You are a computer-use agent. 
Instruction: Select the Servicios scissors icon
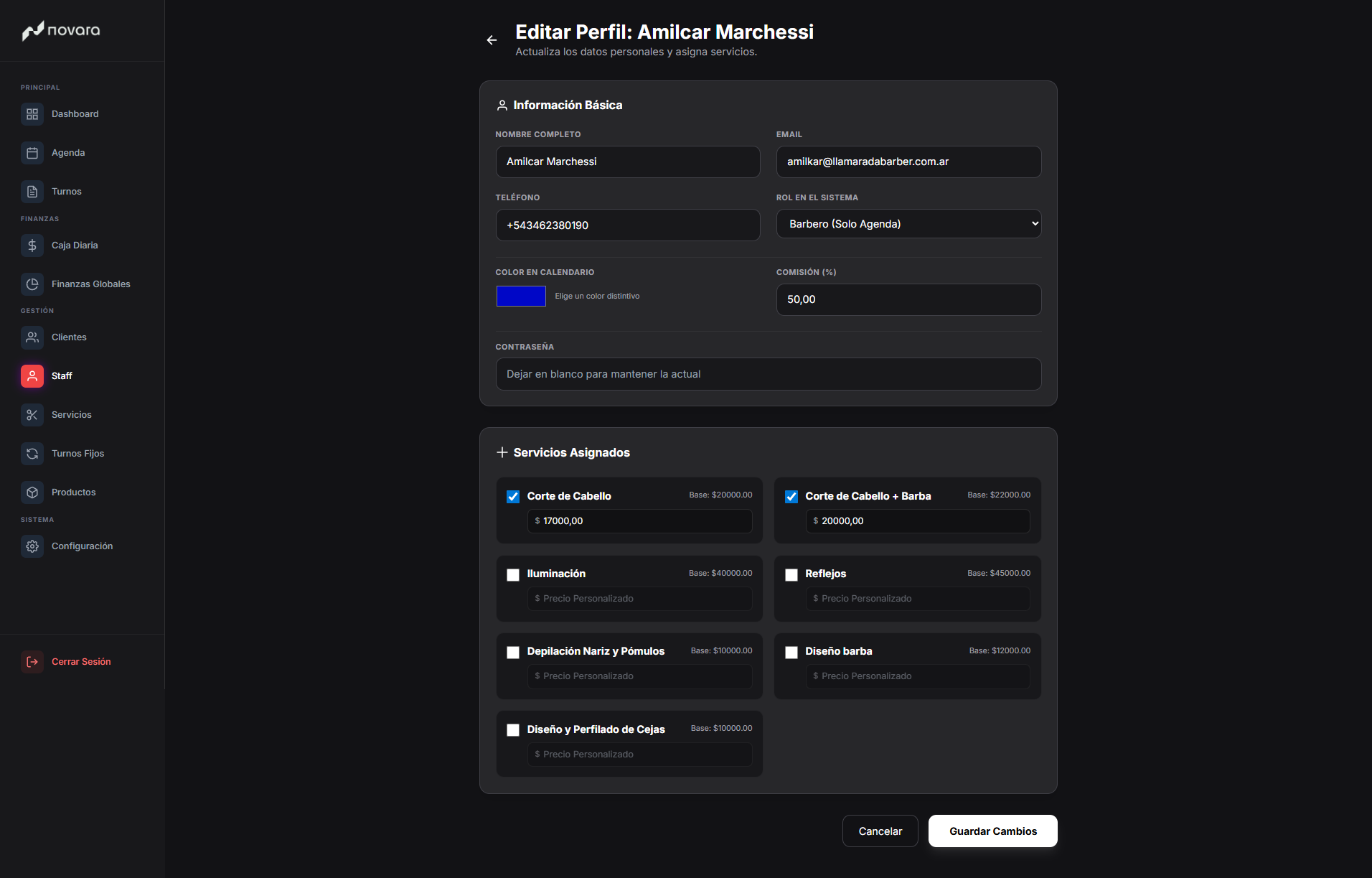click(x=32, y=415)
